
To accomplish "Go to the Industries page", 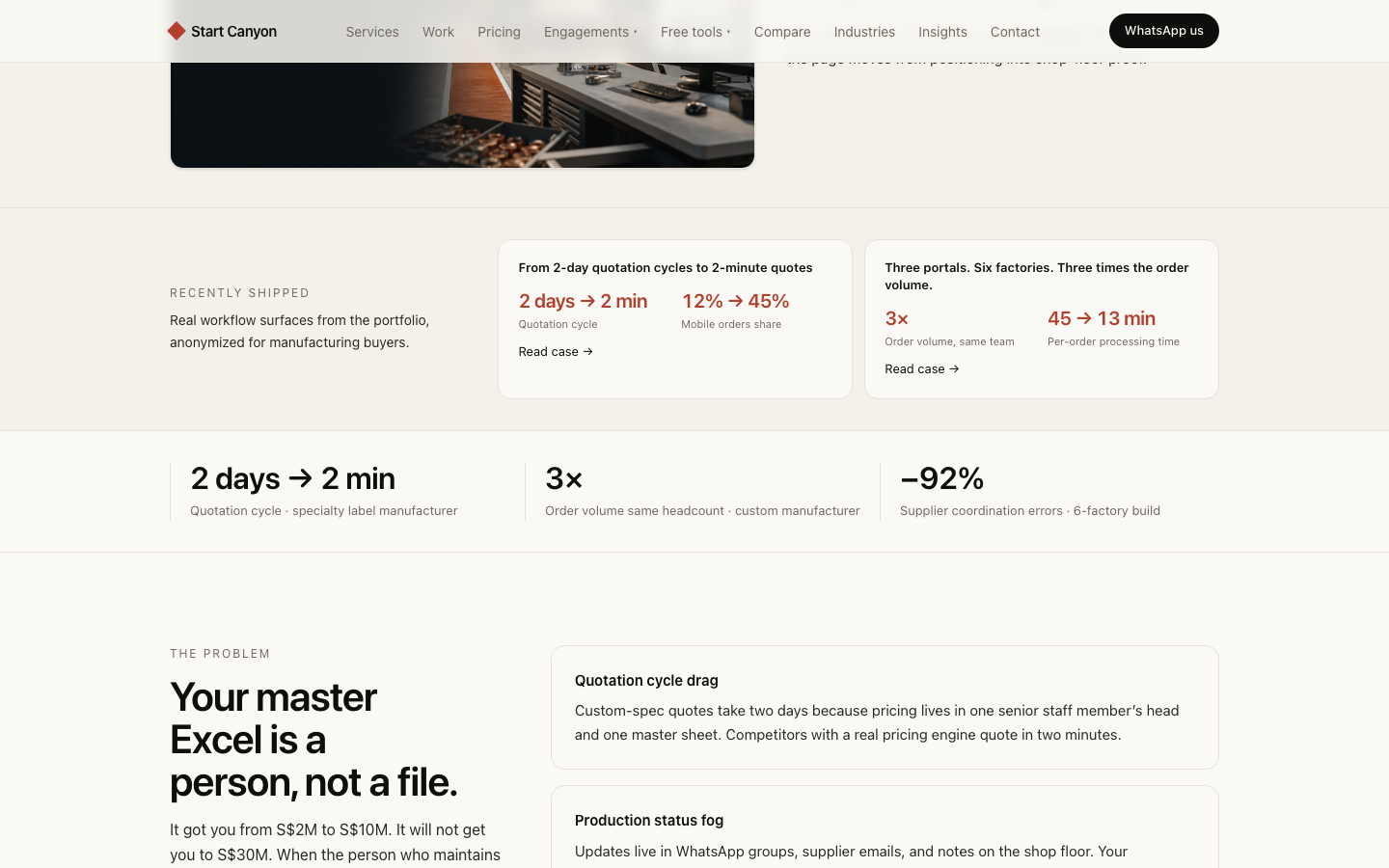I will point(864,32).
